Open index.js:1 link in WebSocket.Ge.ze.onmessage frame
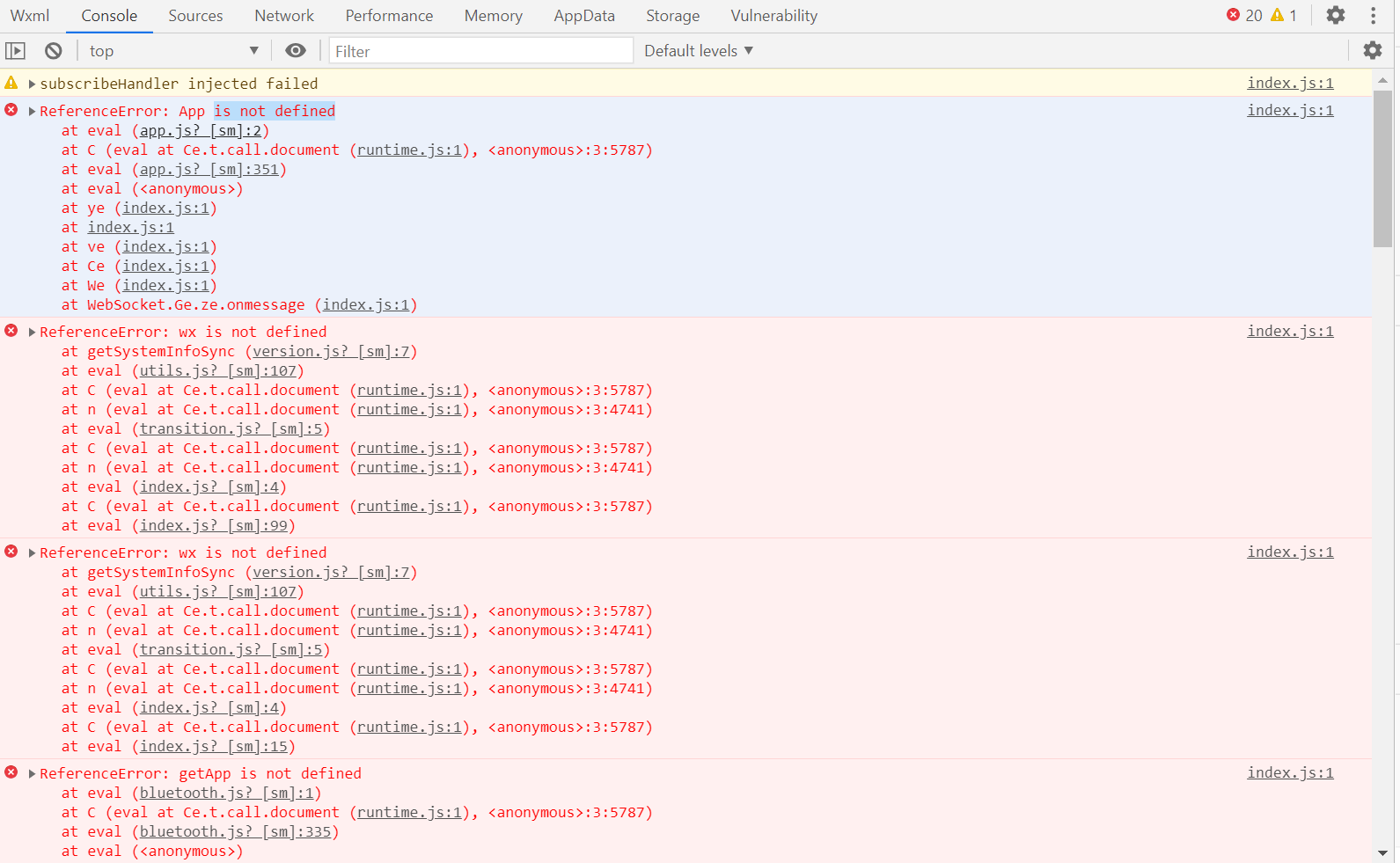This screenshot has width=1400, height=863. click(366, 304)
